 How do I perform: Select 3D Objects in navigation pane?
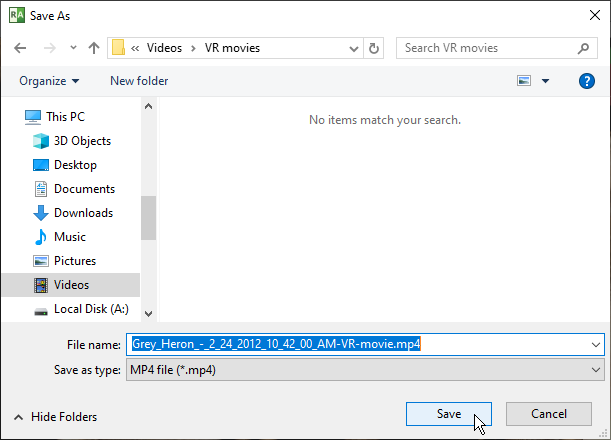click(82, 141)
